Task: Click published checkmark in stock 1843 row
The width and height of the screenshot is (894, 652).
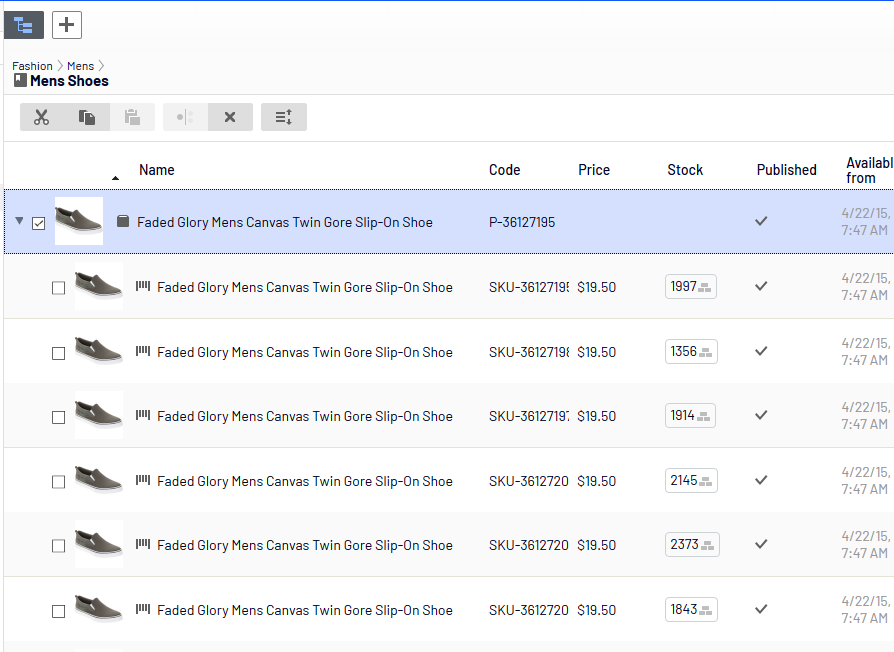Action: pos(761,609)
